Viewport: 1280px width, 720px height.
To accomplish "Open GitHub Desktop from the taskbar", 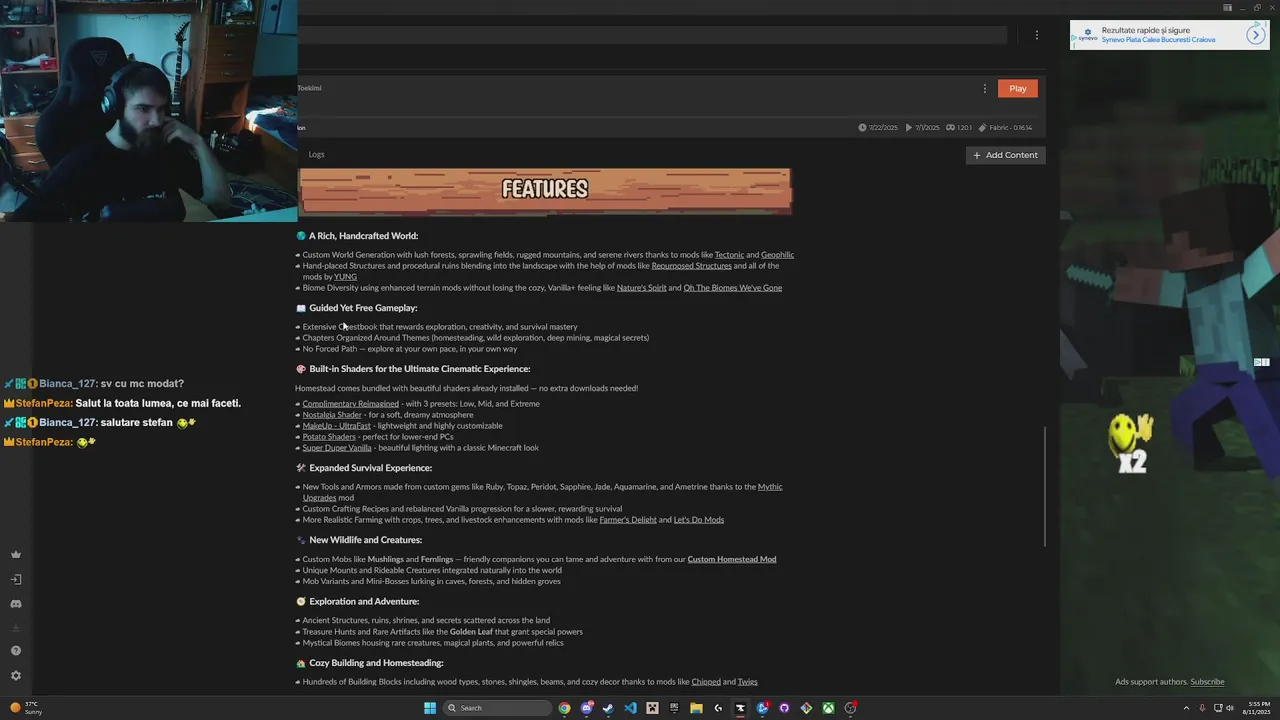I will (x=784, y=708).
